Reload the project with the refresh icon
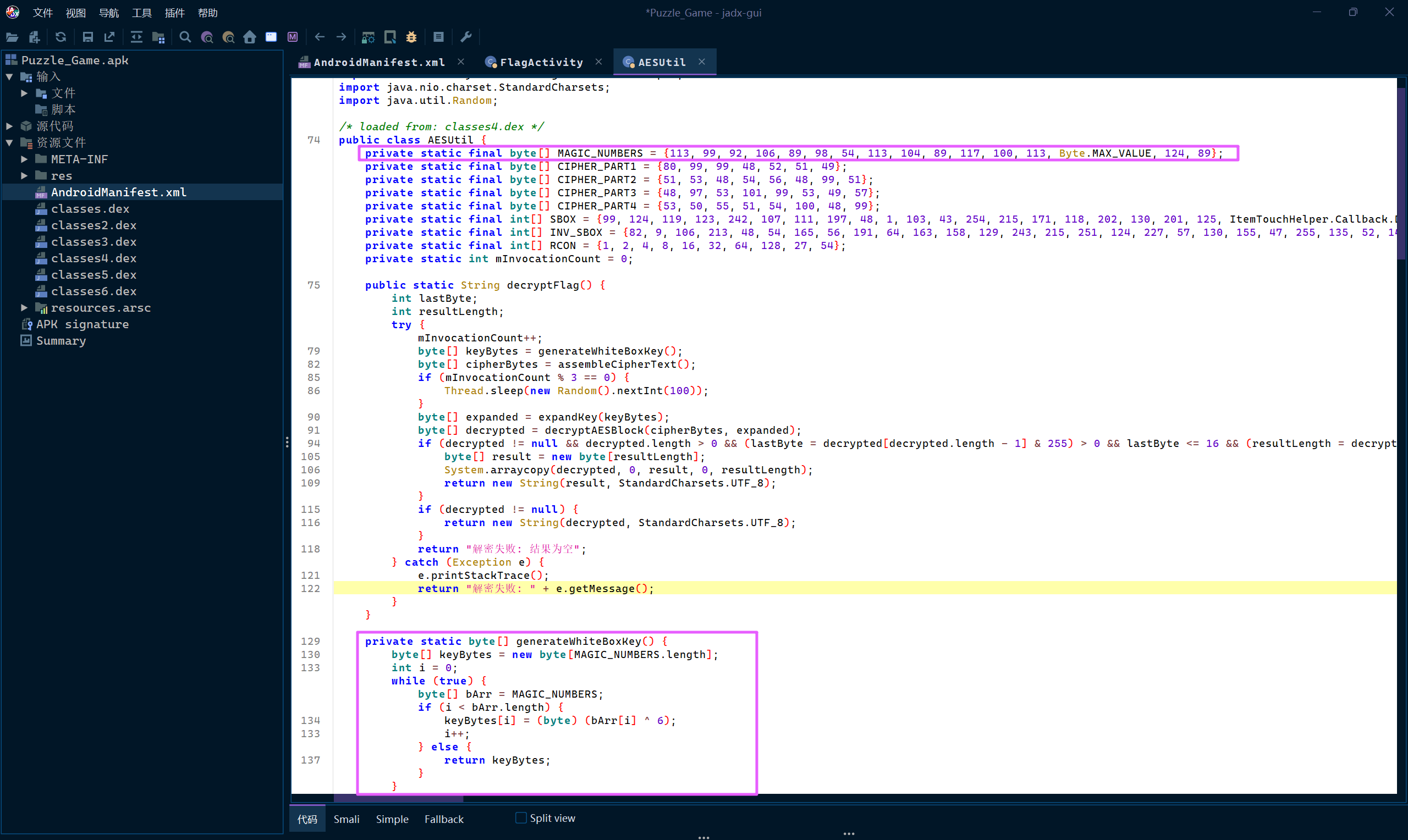Screen dimensions: 1408x840 (61, 37)
